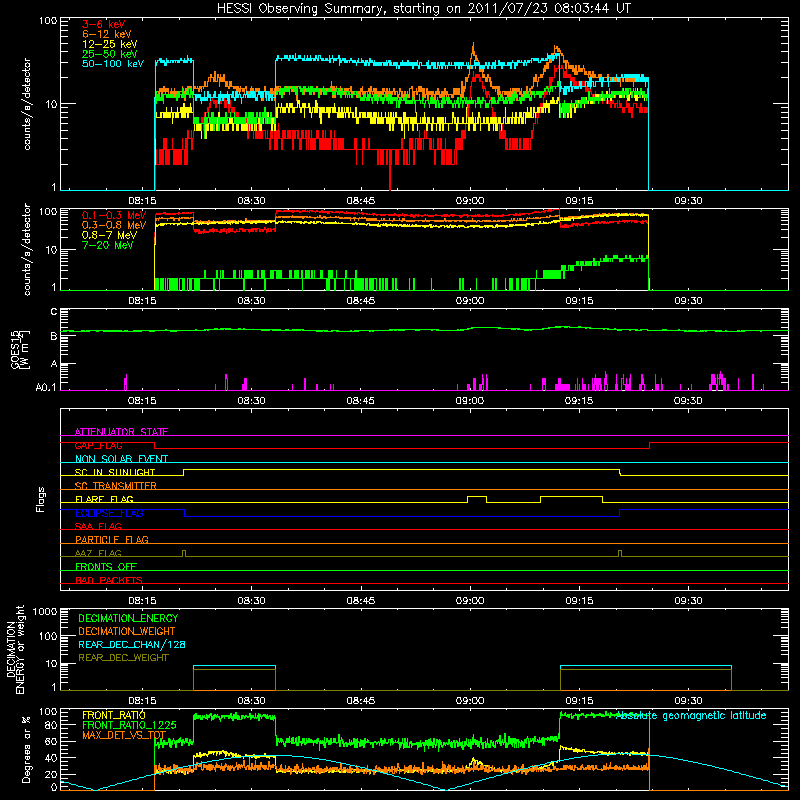This screenshot has height=800, width=800.
Task: Select the GAP_FLAG label
Action: click(98, 445)
